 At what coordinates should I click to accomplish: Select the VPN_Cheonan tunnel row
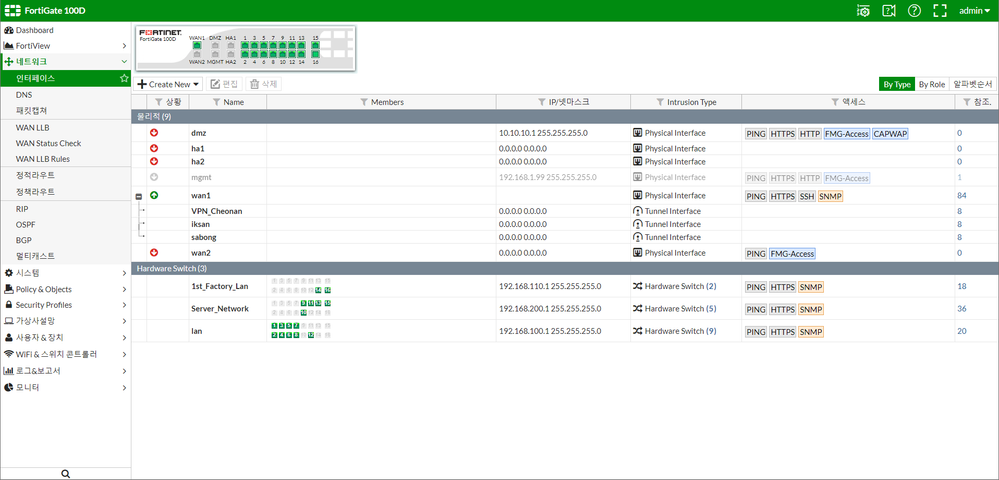tap(565, 211)
